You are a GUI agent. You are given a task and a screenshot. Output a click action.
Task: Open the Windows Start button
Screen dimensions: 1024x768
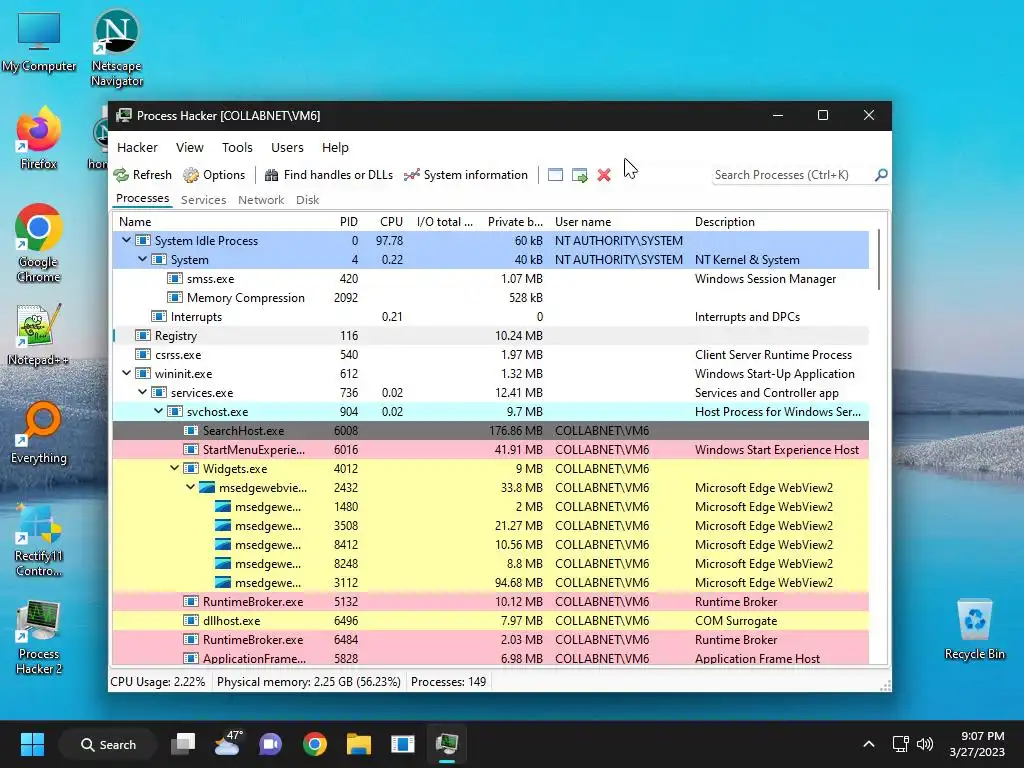tap(32, 744)
